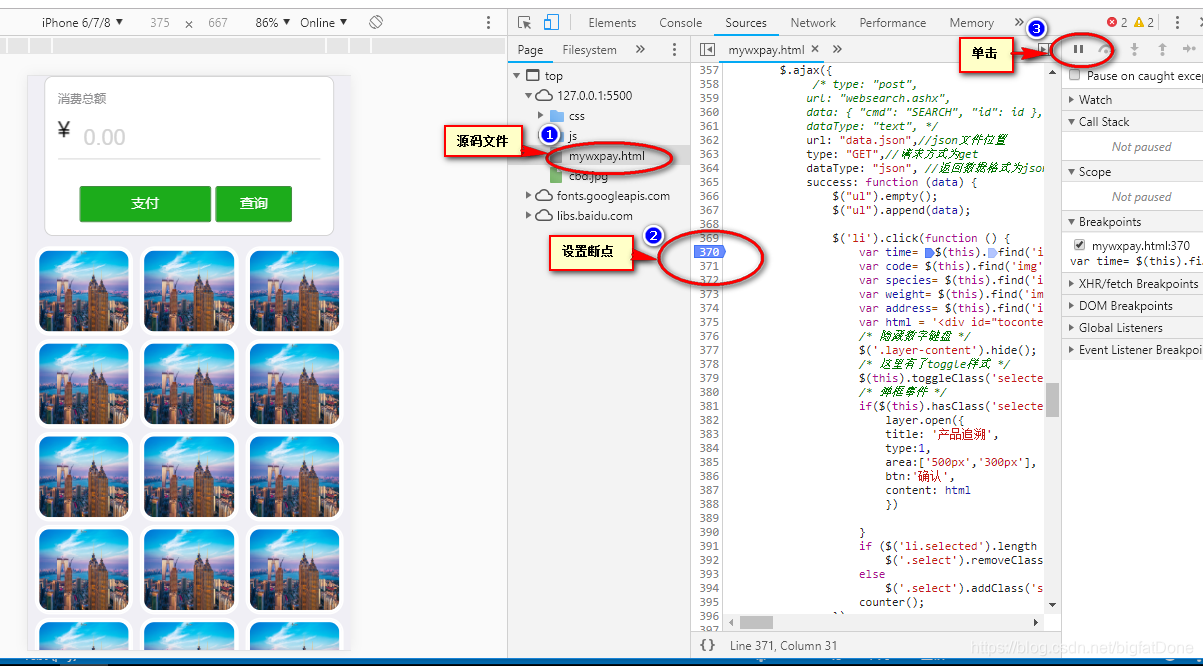Click pause script execution button
This screenshot has height=666, width=1203.
pos(1078,49)
